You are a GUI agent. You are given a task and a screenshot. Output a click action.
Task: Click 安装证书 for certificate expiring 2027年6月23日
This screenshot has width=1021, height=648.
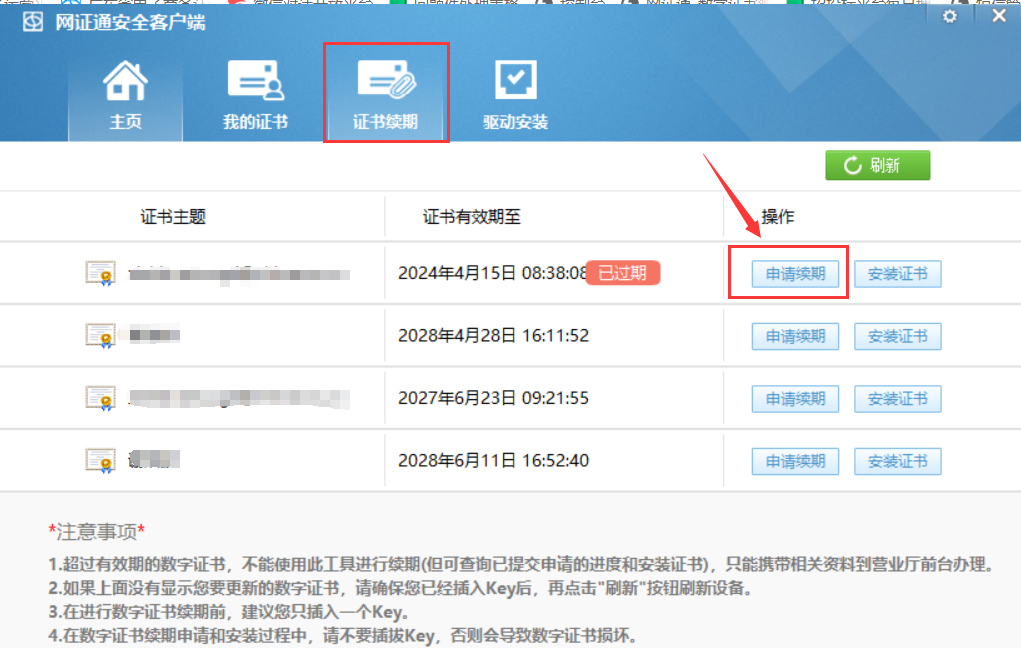coord(897,399)
